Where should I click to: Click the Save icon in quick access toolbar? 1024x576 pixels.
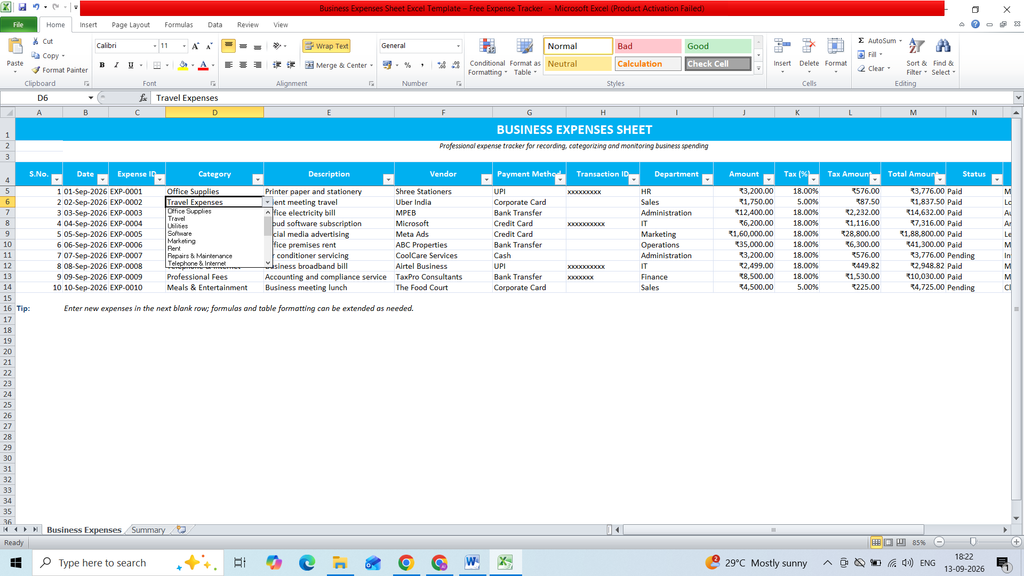(x=22, y=8)
